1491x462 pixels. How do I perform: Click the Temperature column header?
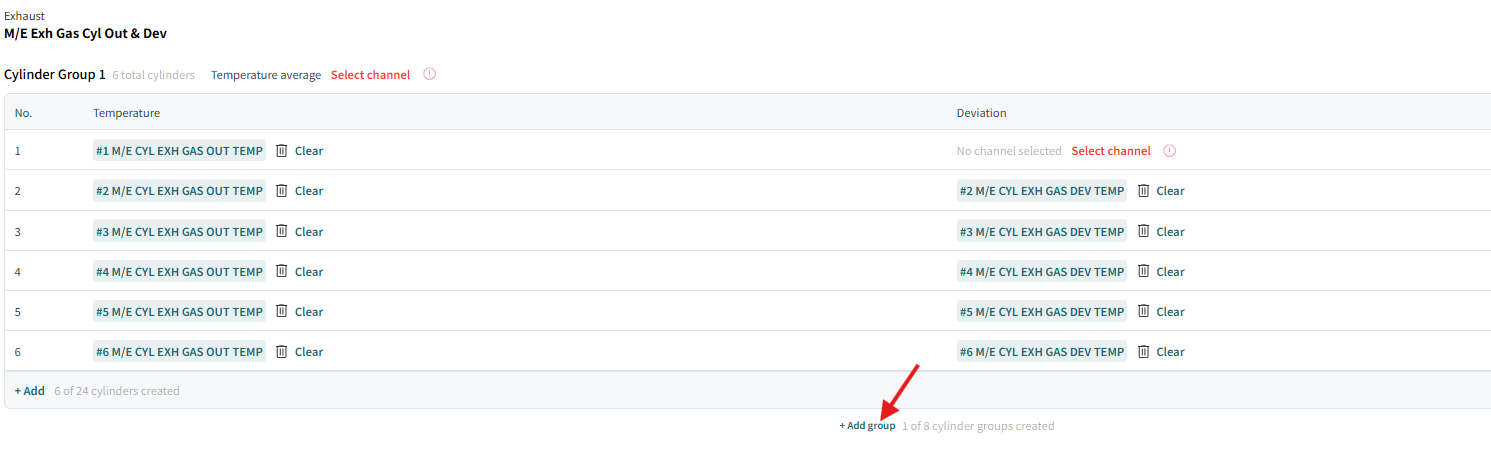click(x=127, y=113)
